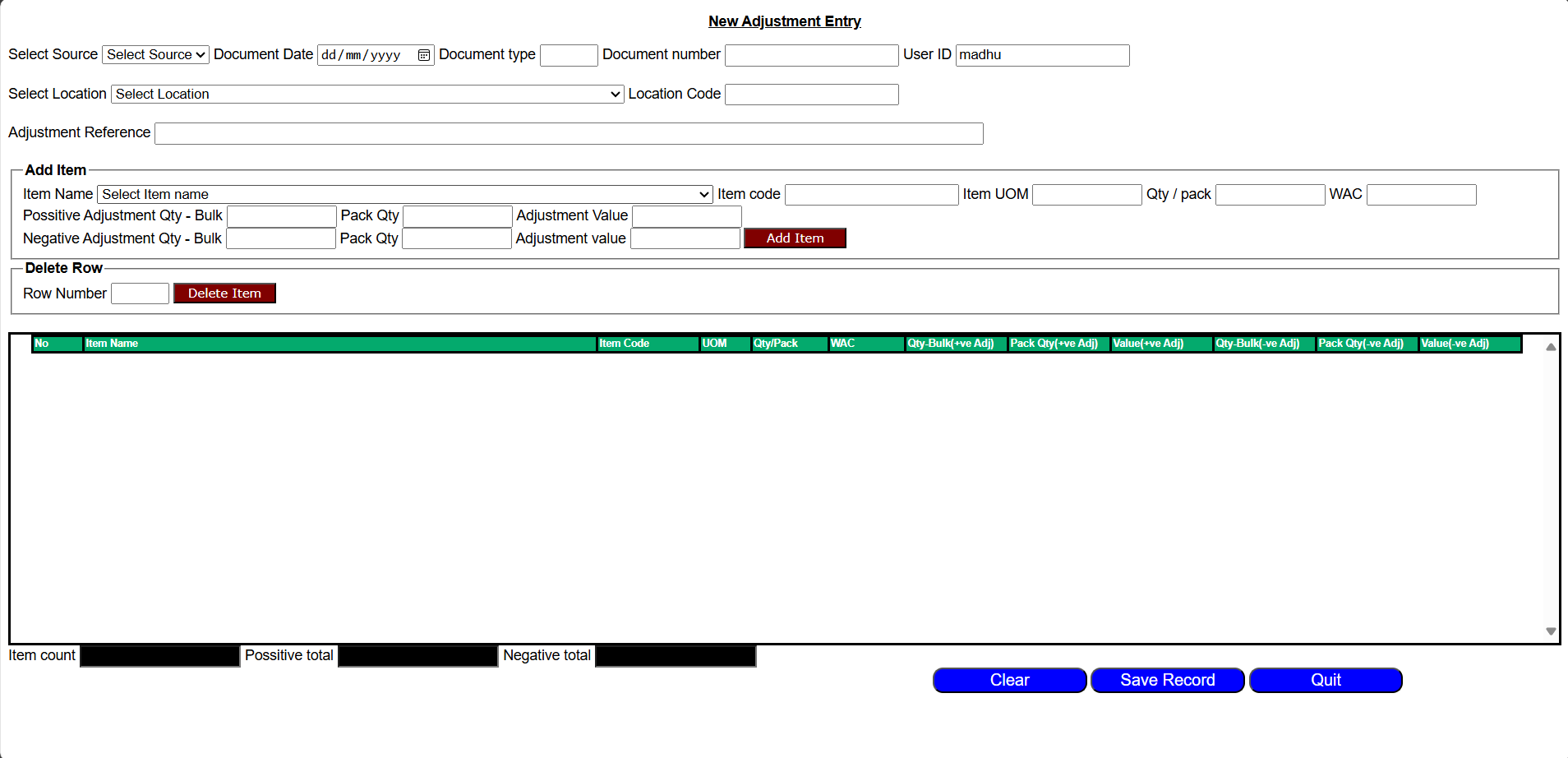Click the Possitive Adjustment Qty Bulk field
The height and width of the screenshot is (758, 1568).
click(281, 216)
